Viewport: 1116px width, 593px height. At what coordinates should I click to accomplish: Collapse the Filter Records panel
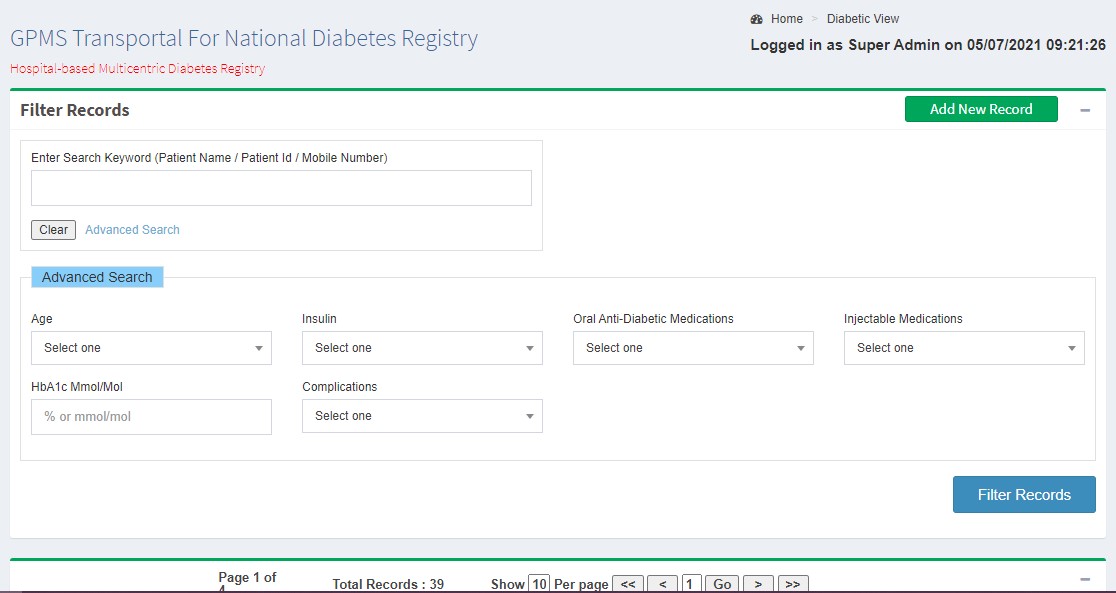pos(1085,110)
